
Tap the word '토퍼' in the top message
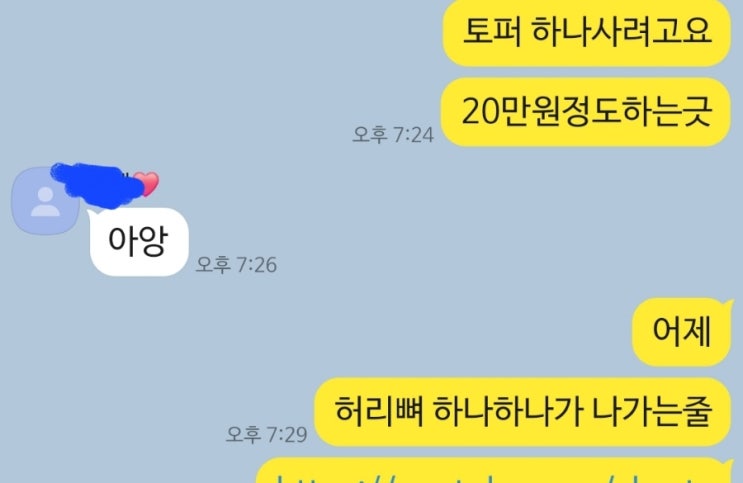(x=492, y=31)
